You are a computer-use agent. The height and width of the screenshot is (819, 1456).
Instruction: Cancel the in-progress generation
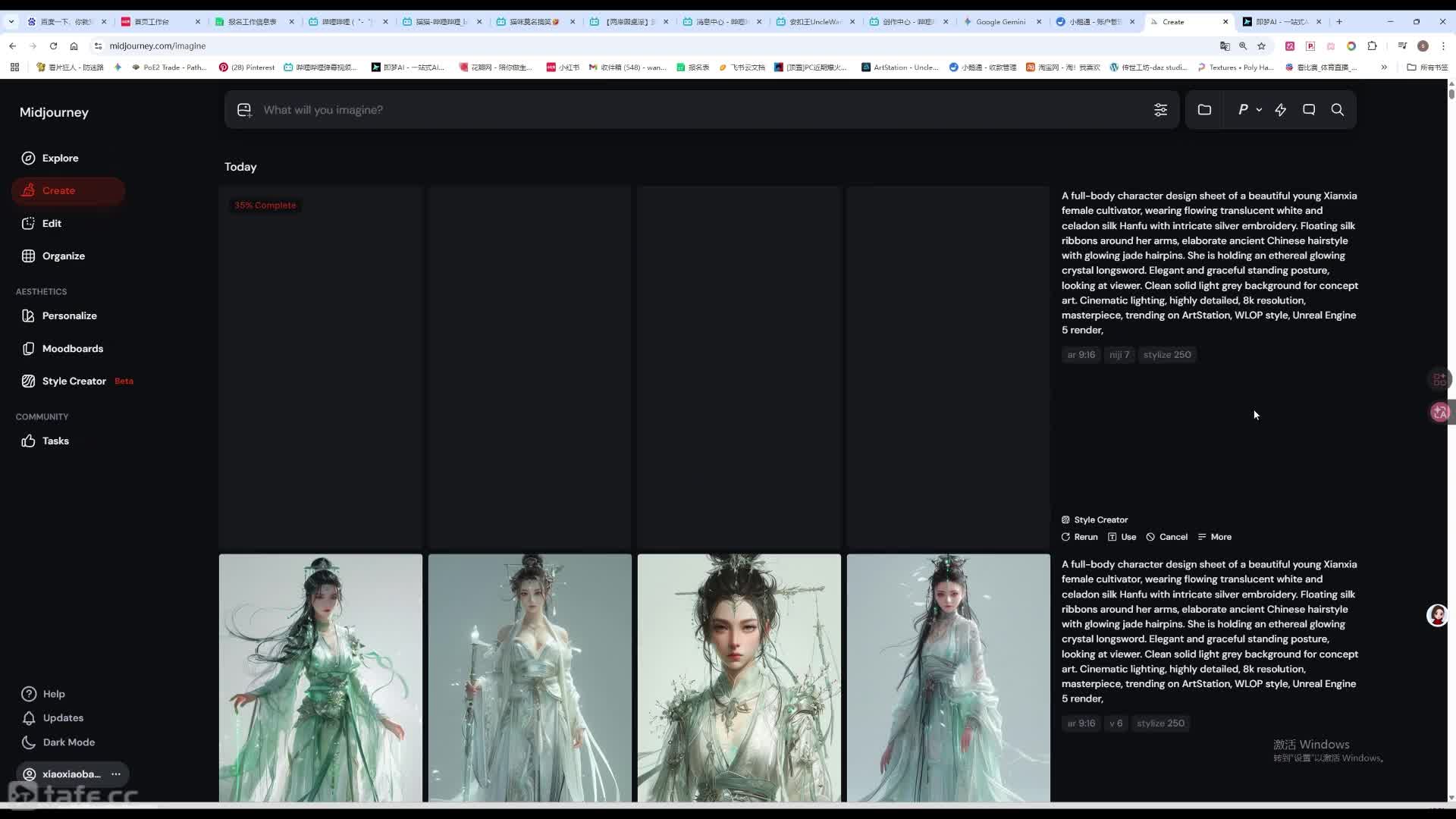pos(1167,537)
